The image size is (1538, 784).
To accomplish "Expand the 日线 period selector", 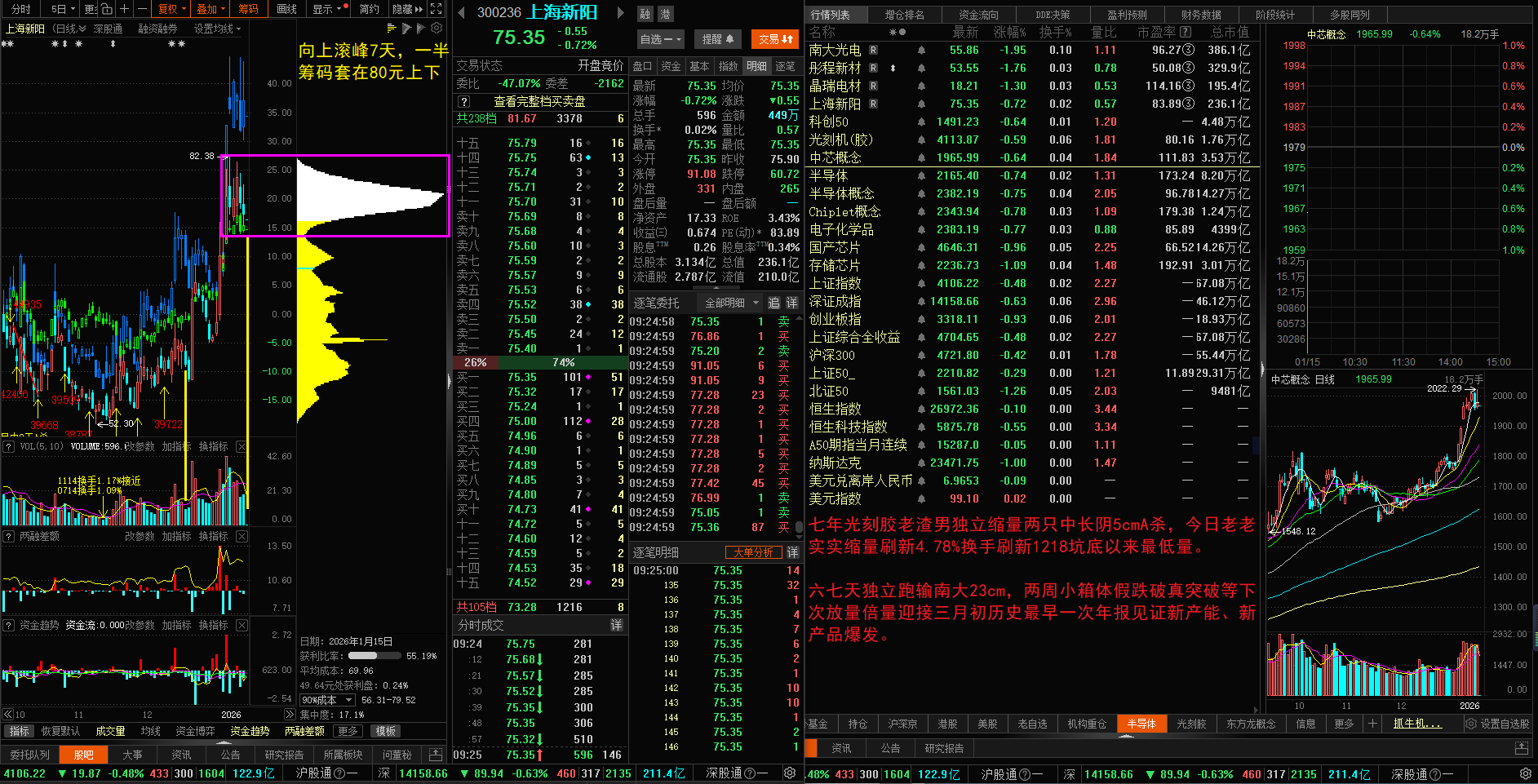I will coord(69,29).
